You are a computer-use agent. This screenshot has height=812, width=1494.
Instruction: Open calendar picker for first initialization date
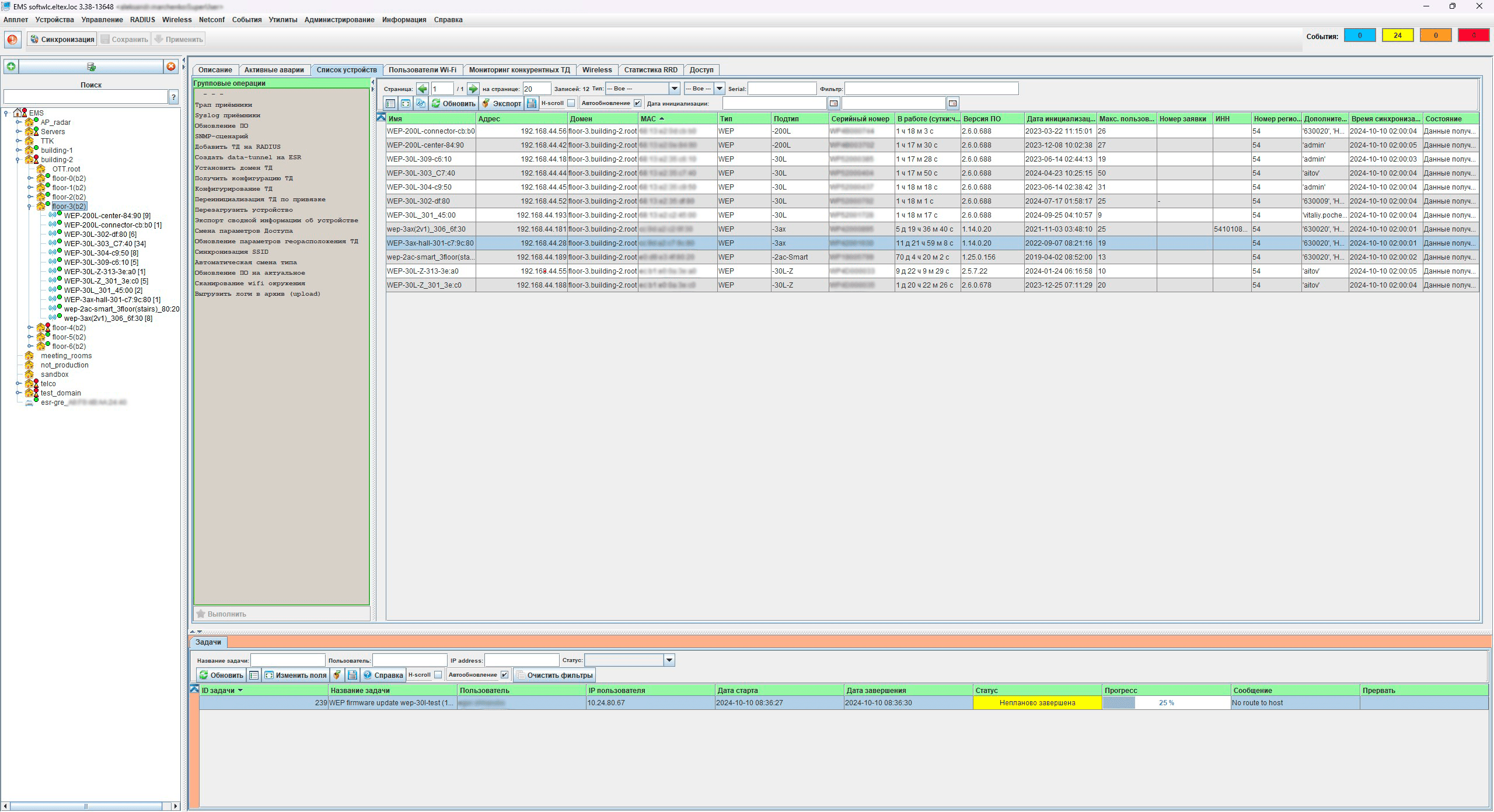[834, 103]
